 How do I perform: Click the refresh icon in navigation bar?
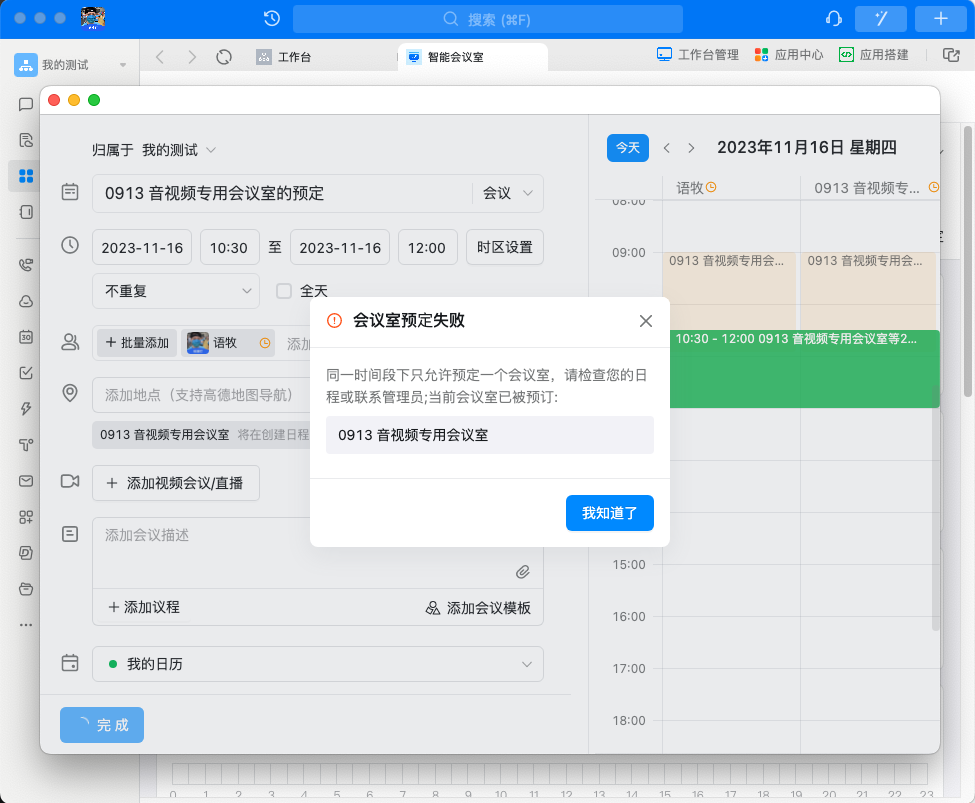224,57
